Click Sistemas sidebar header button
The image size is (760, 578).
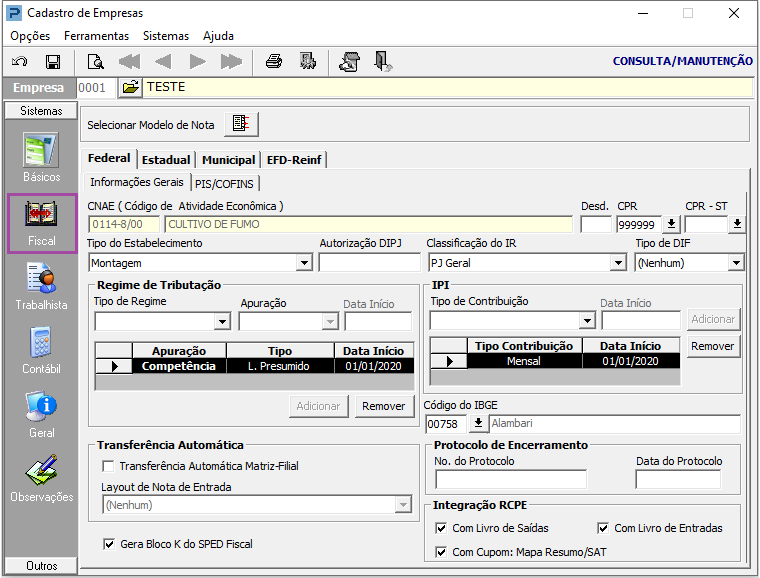[41, 111]
